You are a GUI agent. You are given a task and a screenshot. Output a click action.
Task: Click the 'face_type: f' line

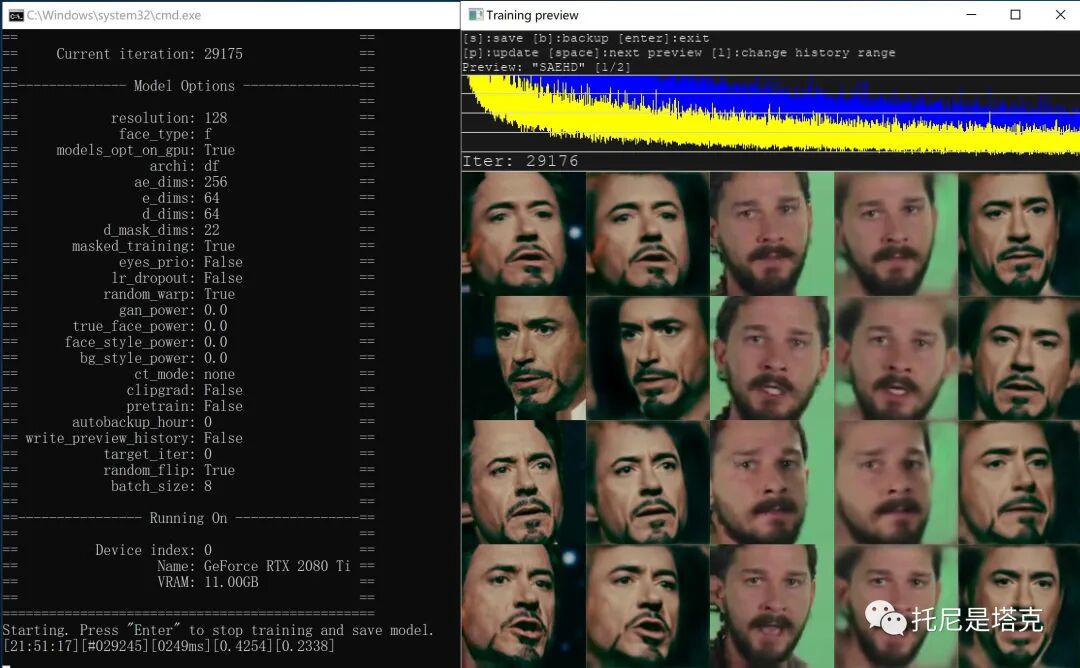(165, 134)
